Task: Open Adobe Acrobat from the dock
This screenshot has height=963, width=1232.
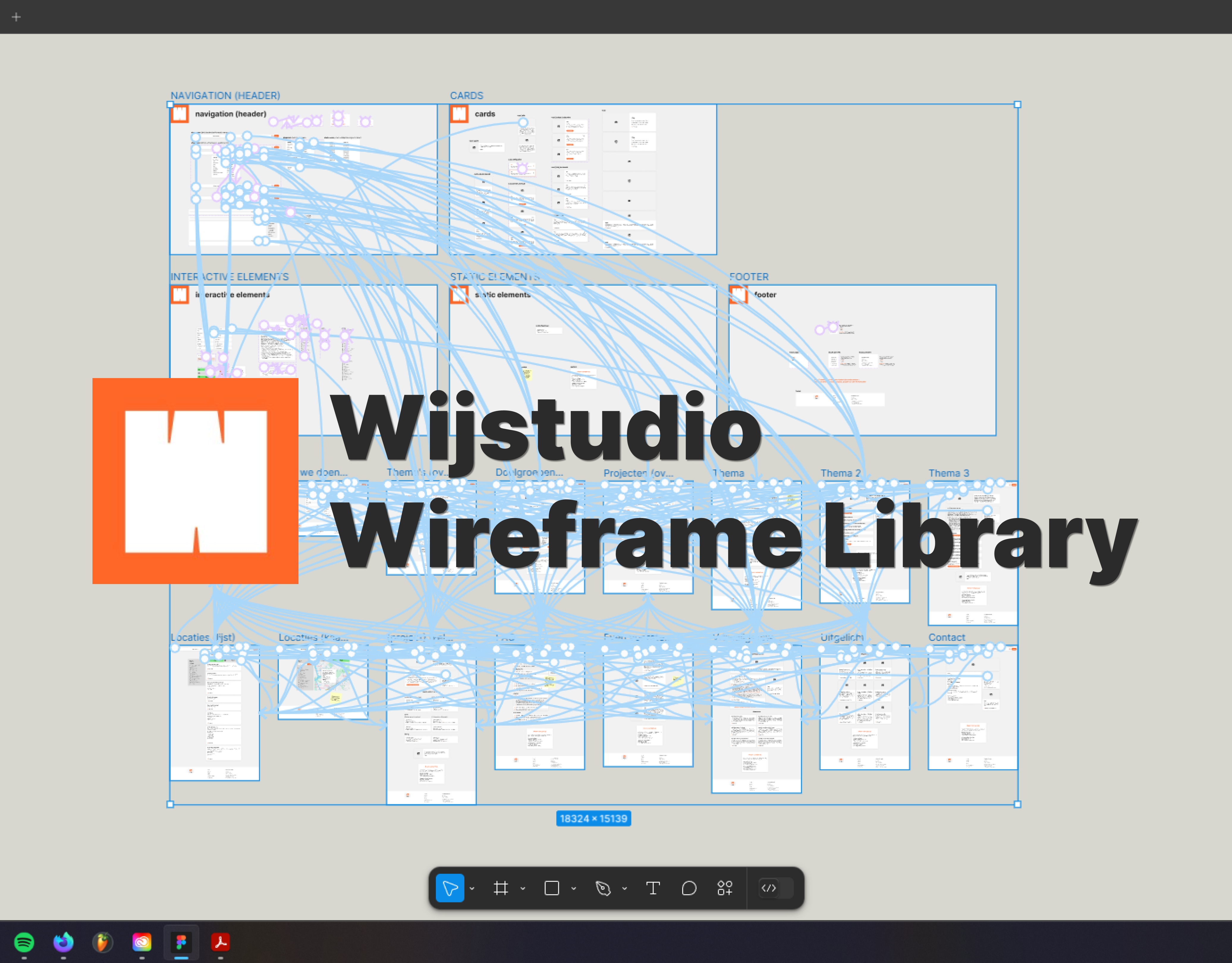Action: pos(221,942)
